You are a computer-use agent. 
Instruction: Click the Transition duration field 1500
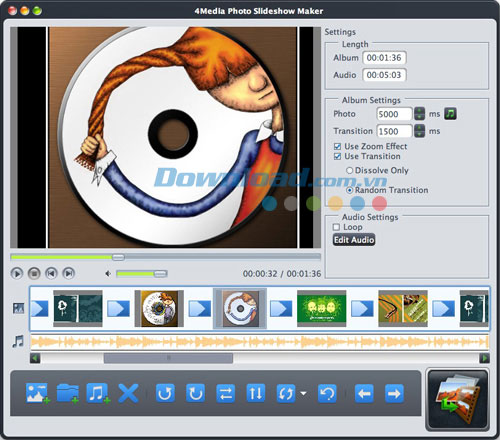coord(394,131)
